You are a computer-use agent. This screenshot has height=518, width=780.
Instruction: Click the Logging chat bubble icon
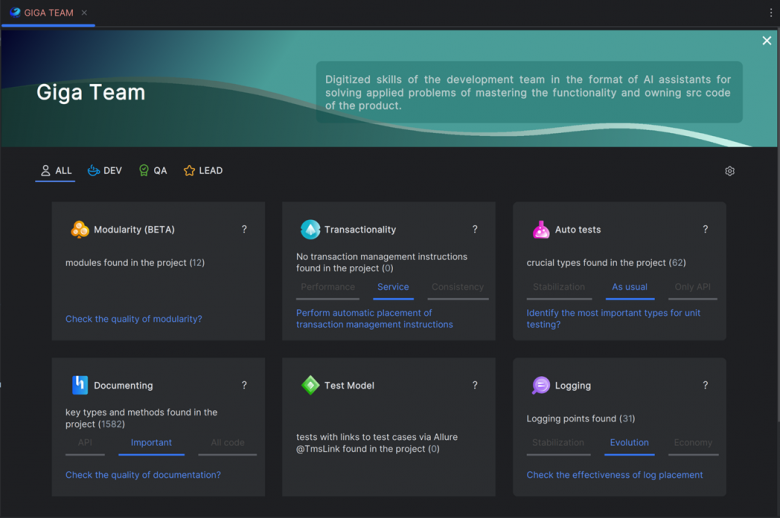[x=541, y=385]
